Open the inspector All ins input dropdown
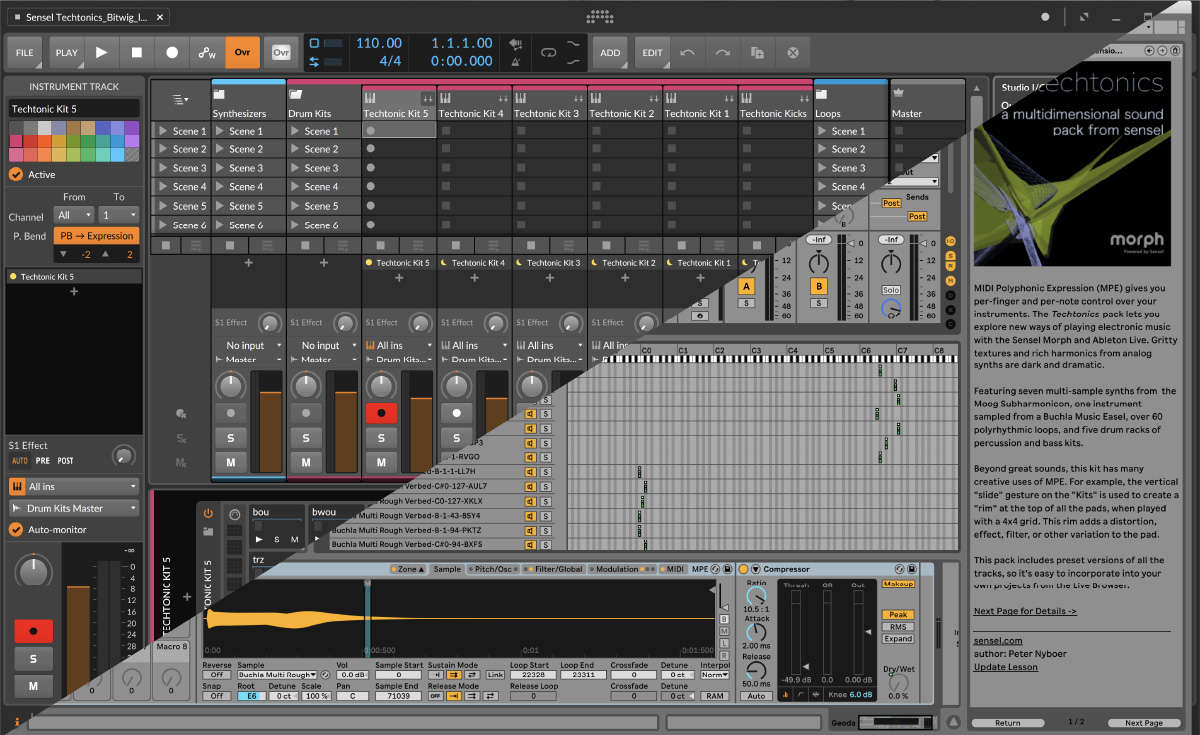Screen dimensions: 1200x735 (x=74, y=487)
